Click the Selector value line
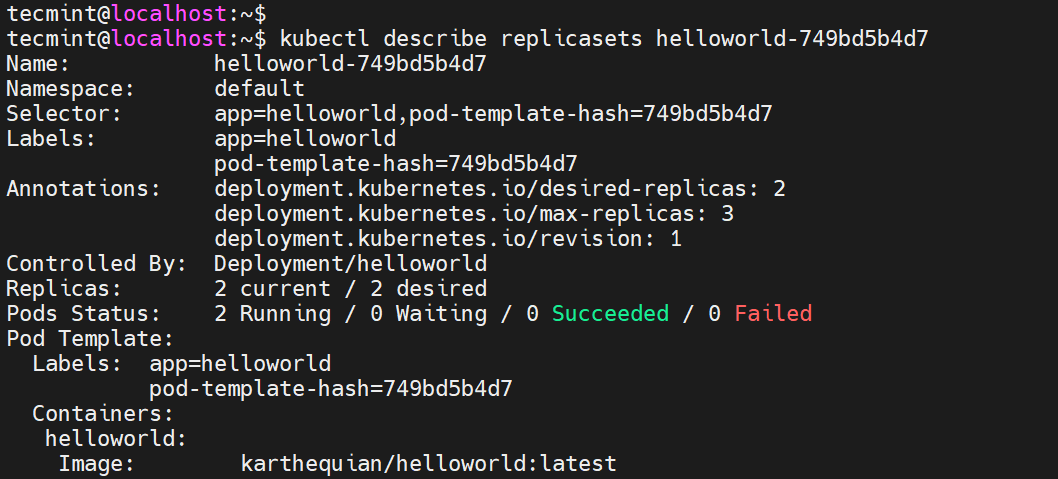1058x479 pixels. click(492, 114)
